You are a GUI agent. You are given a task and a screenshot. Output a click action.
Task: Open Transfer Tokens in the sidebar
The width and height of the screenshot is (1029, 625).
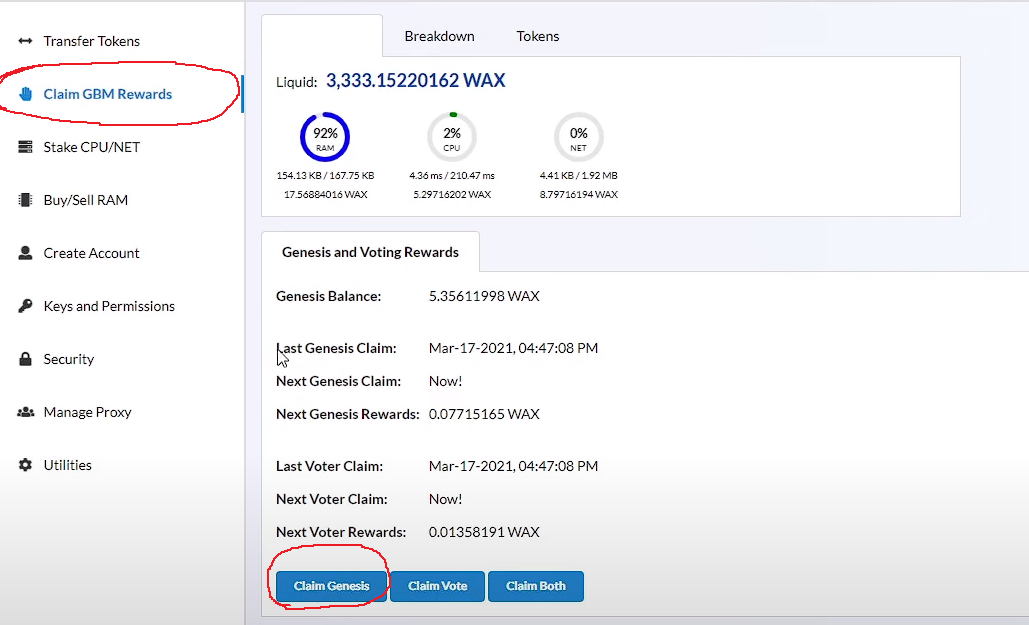[x=91, y=41]
